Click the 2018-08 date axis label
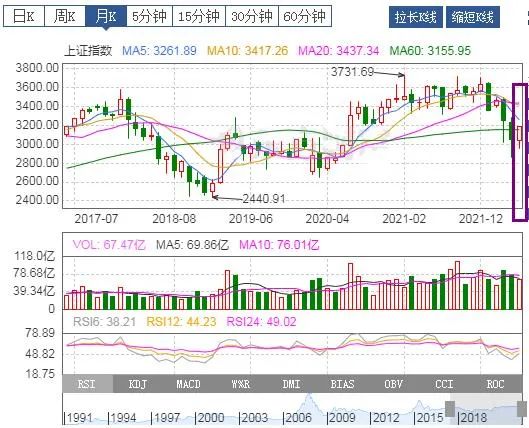Viewport: 529px width, 428px height. (x=174, y=219)
